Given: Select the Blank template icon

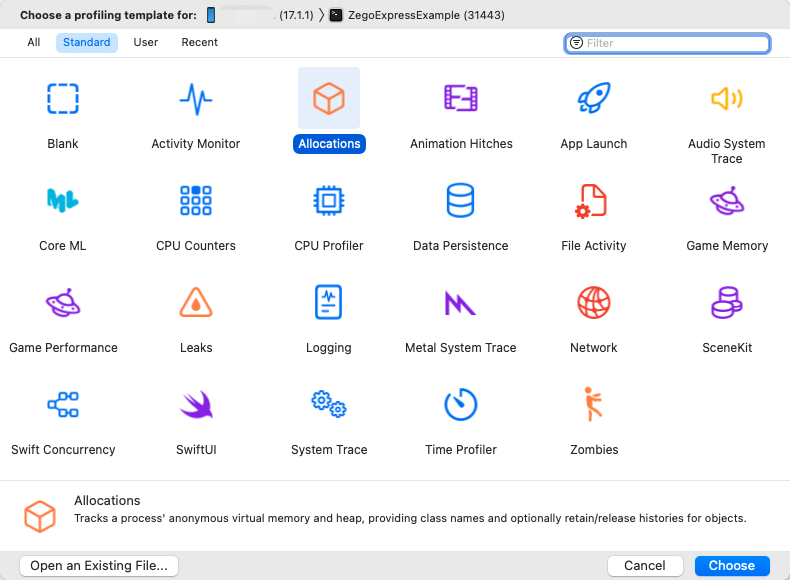Looking at the screenshot, I should coord(63,99).
